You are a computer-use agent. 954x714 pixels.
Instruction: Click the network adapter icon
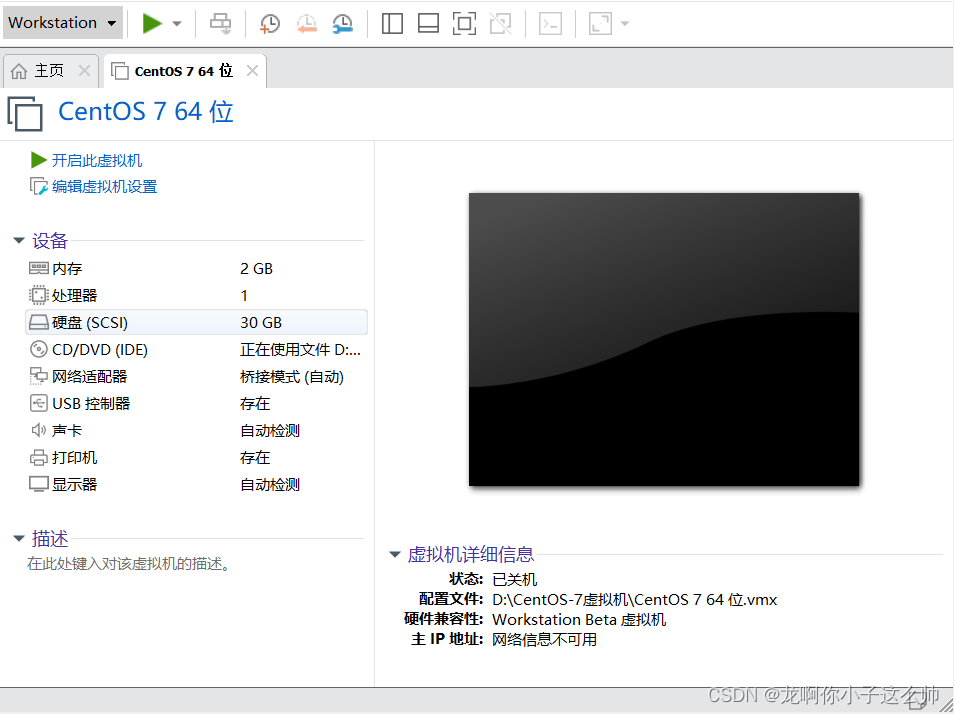coord(38,376)
